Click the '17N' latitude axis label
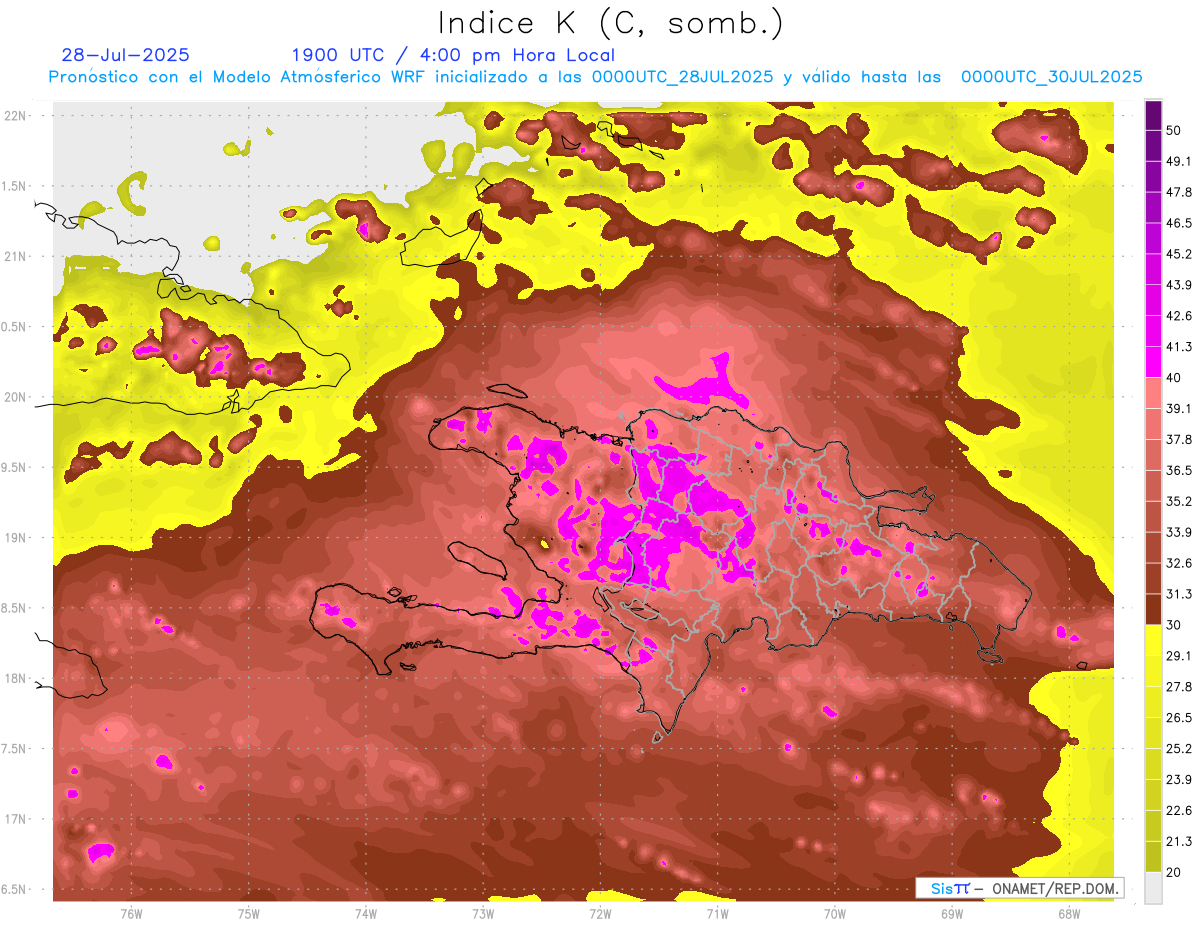The width and height of the screenshot is (1200, 927). (x=15, y=820)
